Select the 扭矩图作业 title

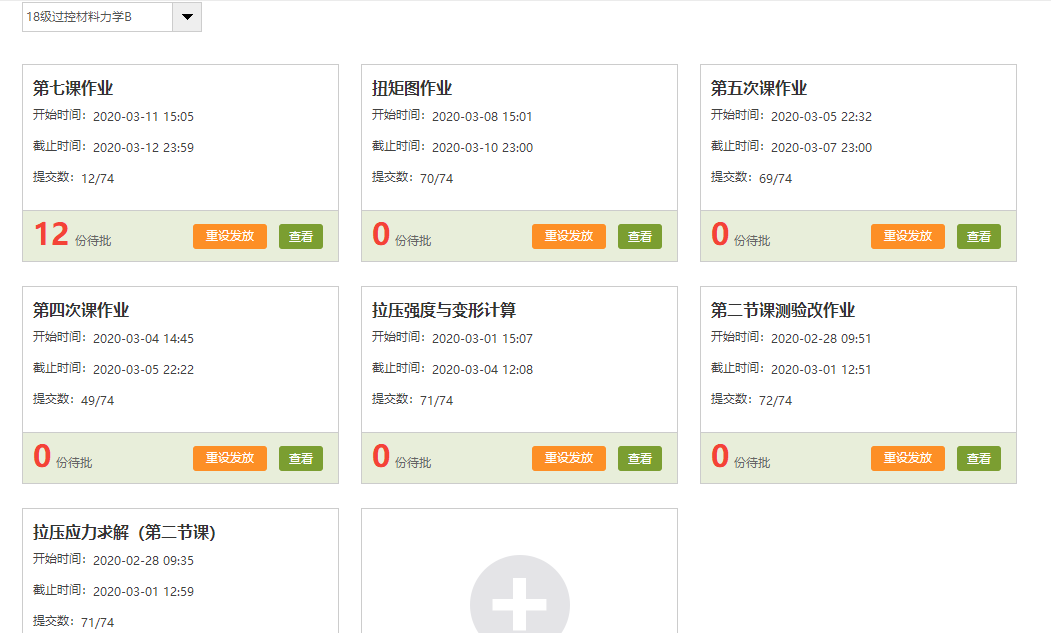coord(412,88)
